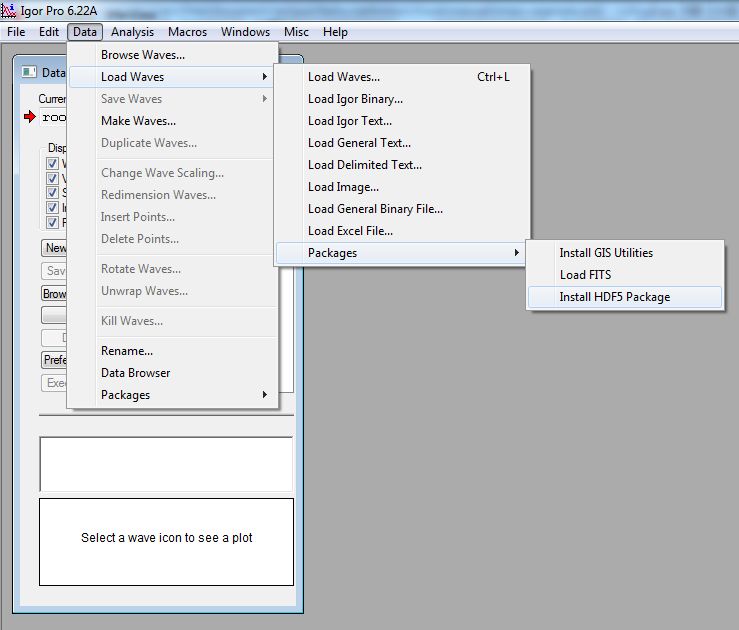Click the Igor Pro title bar icon
This screenshot has width=739, height=630.
coord(9,10)
